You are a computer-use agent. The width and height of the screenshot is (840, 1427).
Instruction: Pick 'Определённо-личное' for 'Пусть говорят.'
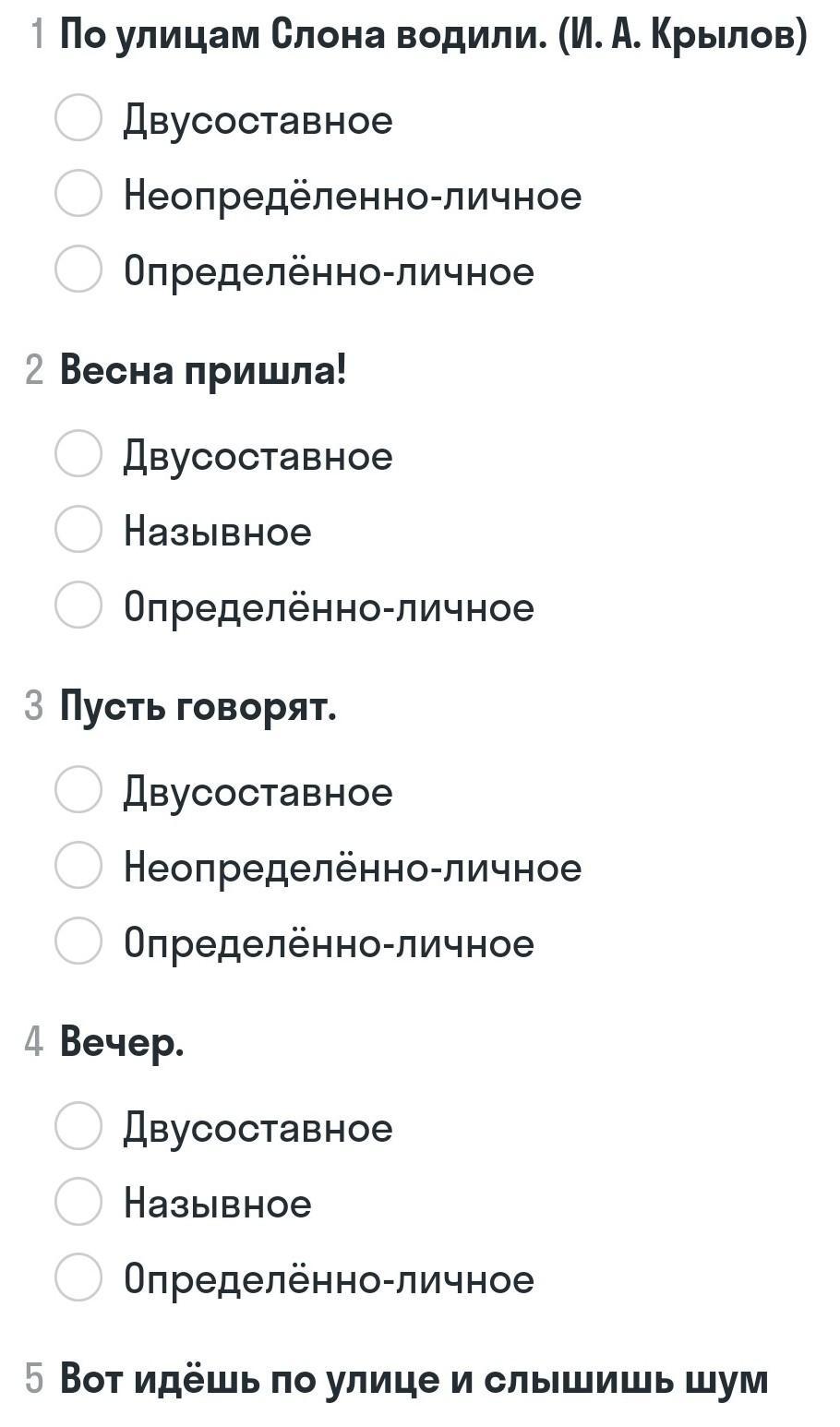click(78, 942)
